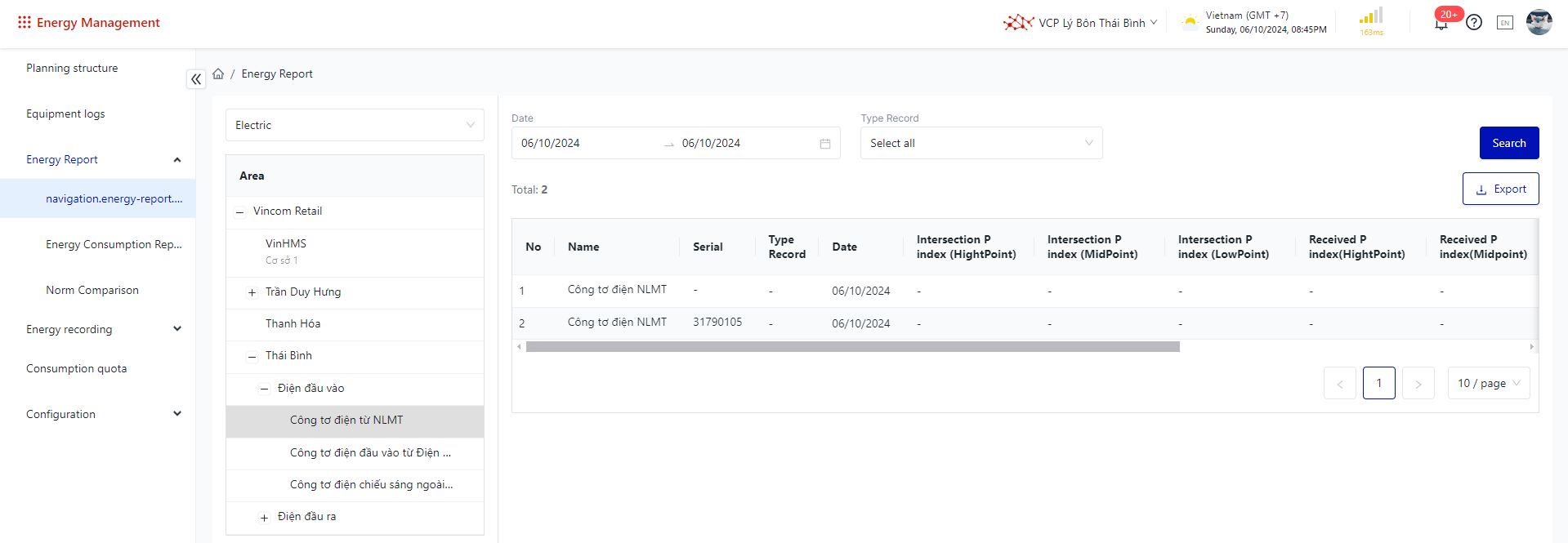Click the Export button
Screen dimensions: 1568x543
pyautogui.click(x=1500, y=189)
